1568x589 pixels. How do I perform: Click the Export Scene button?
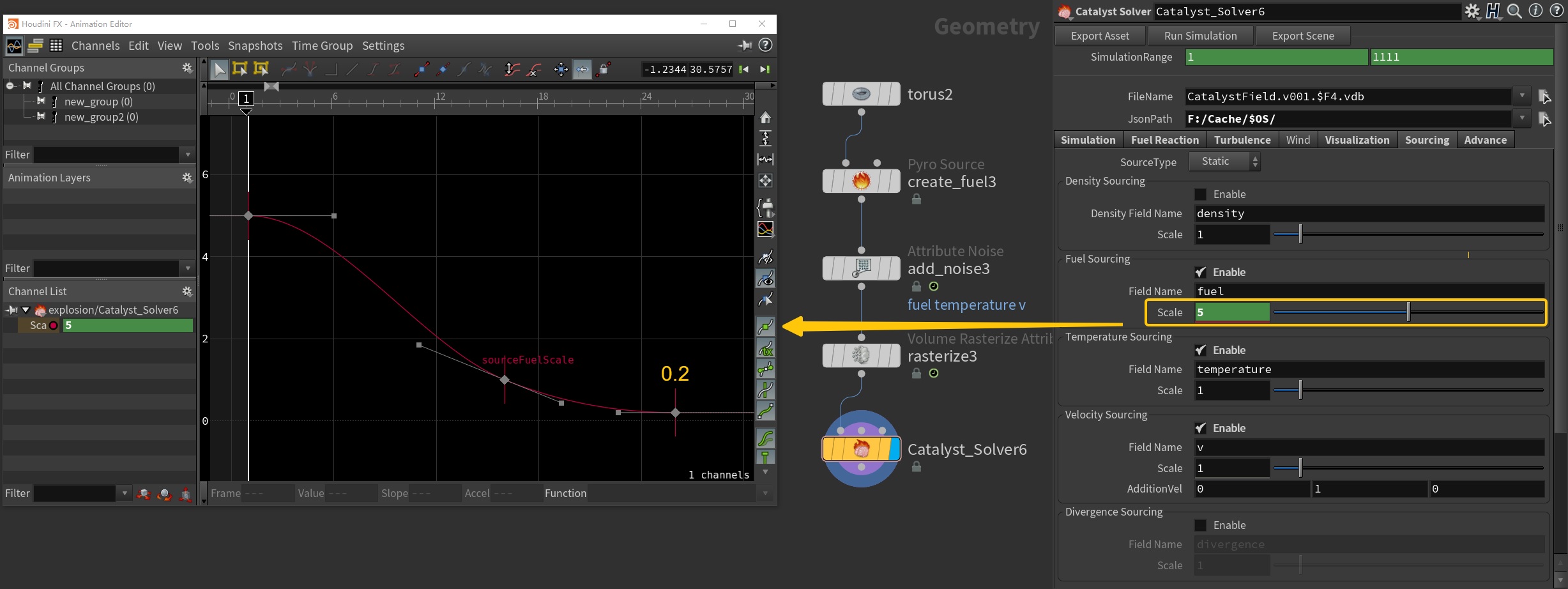click(1303, 36)
